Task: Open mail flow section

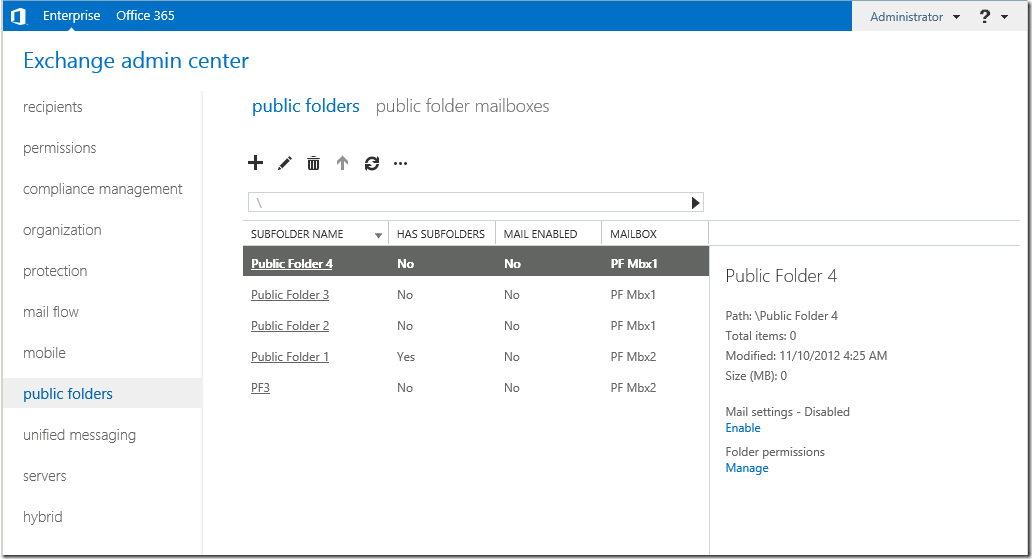Action: (51, 311)
